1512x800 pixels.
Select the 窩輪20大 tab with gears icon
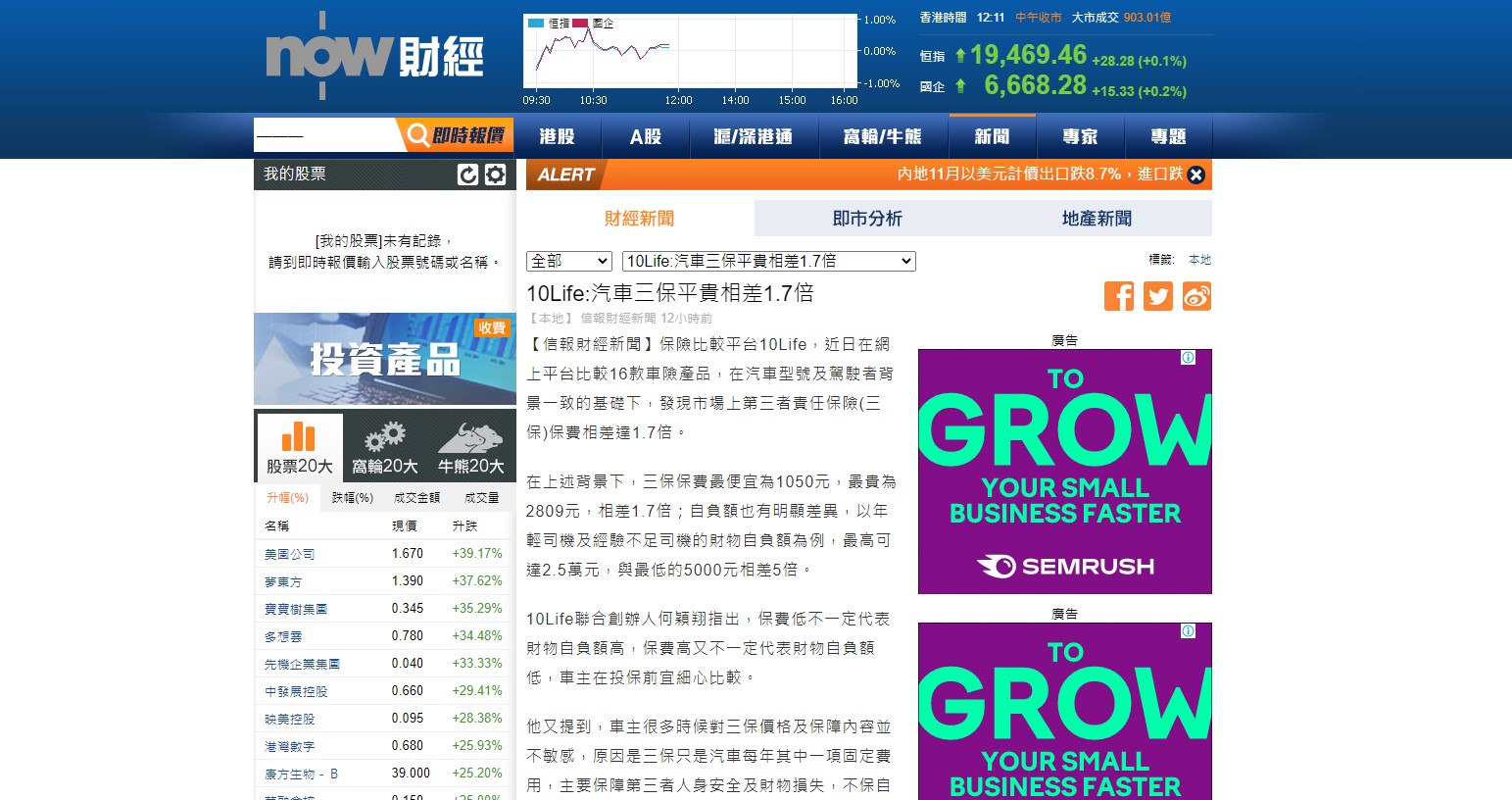pos(385,448)
